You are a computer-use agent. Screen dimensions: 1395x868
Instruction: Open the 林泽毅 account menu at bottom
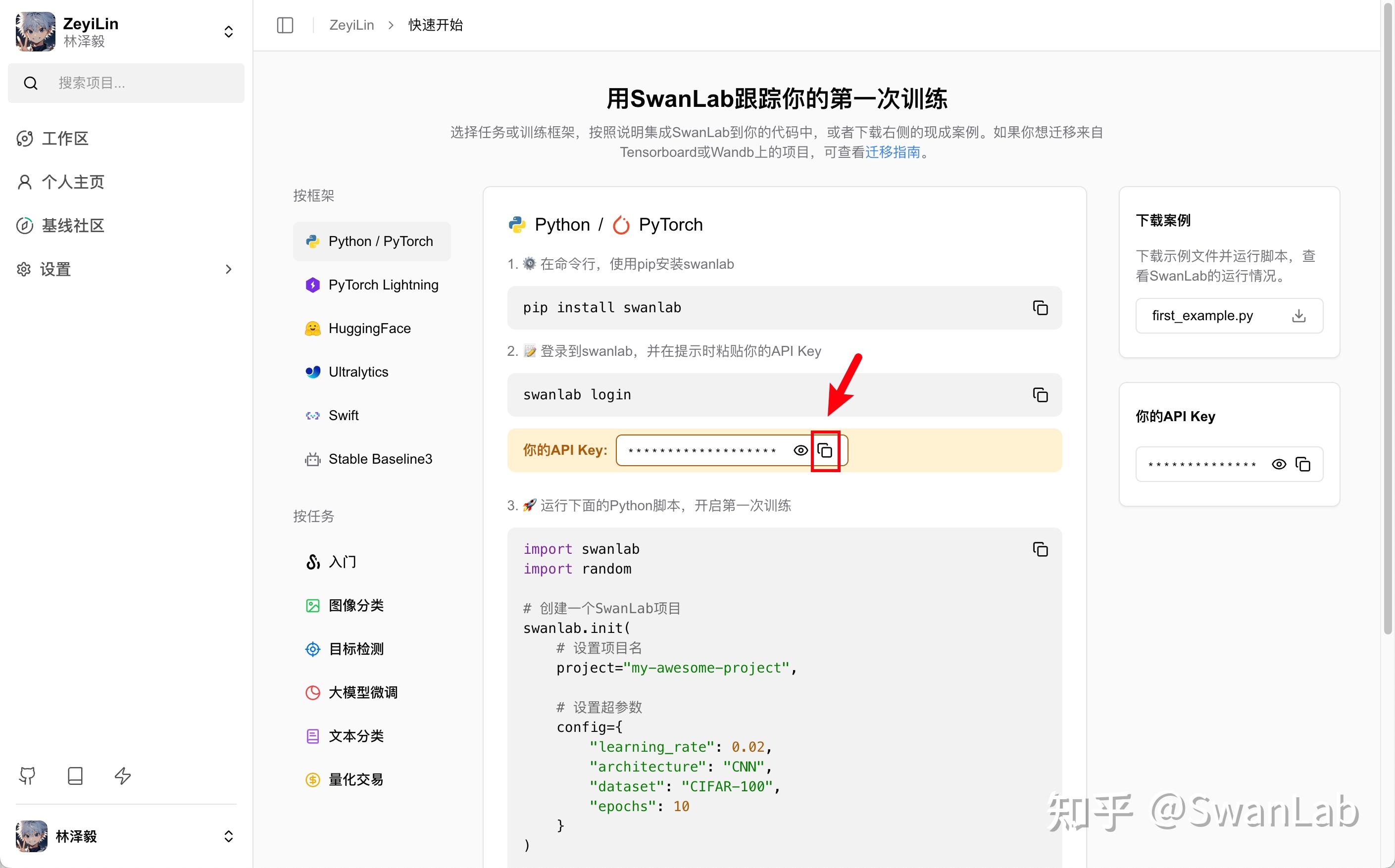click(228, 836)
